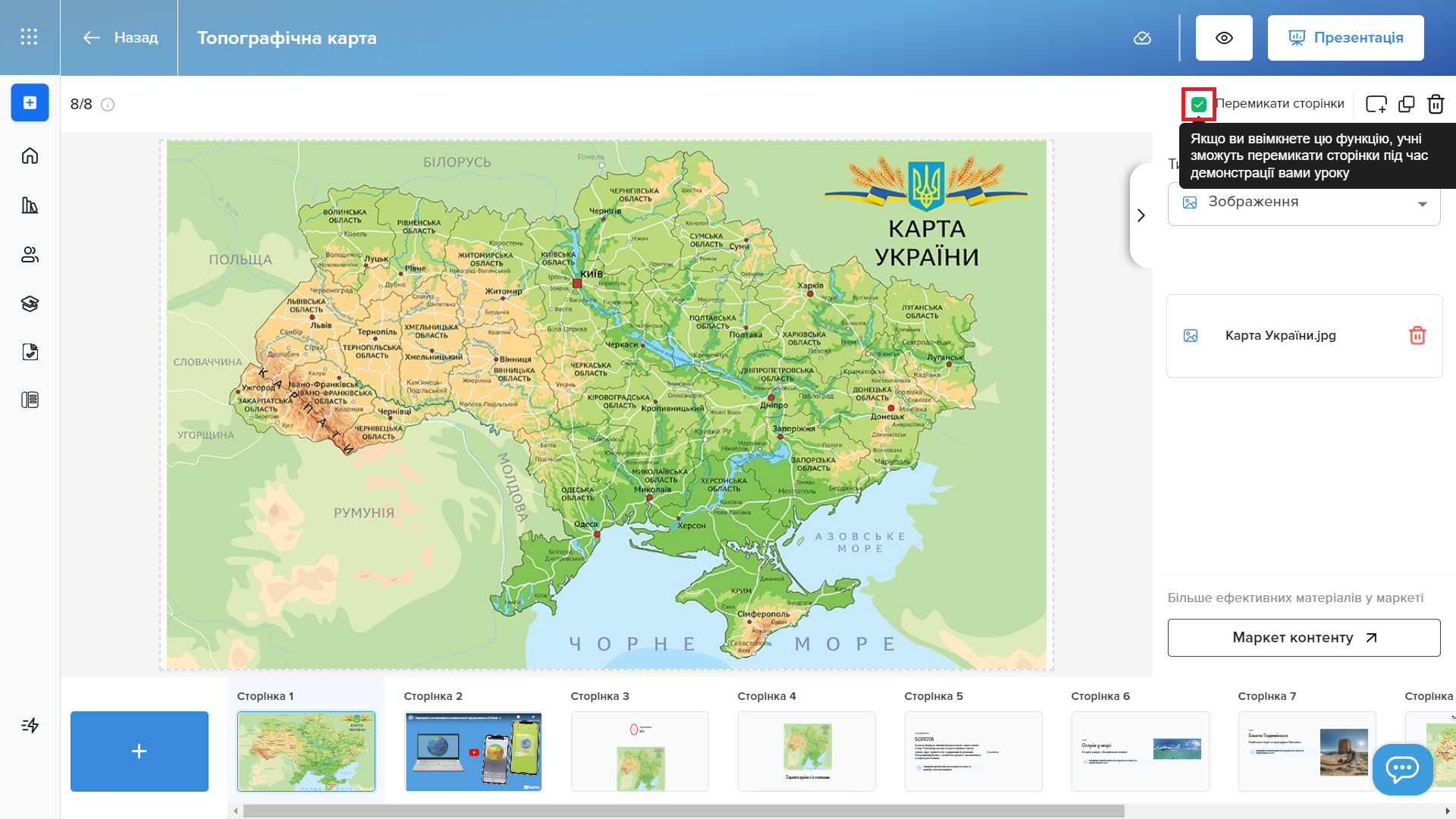Open the chat support bubble icon
Viewport: 1456px width, 819px height.
1402,769
